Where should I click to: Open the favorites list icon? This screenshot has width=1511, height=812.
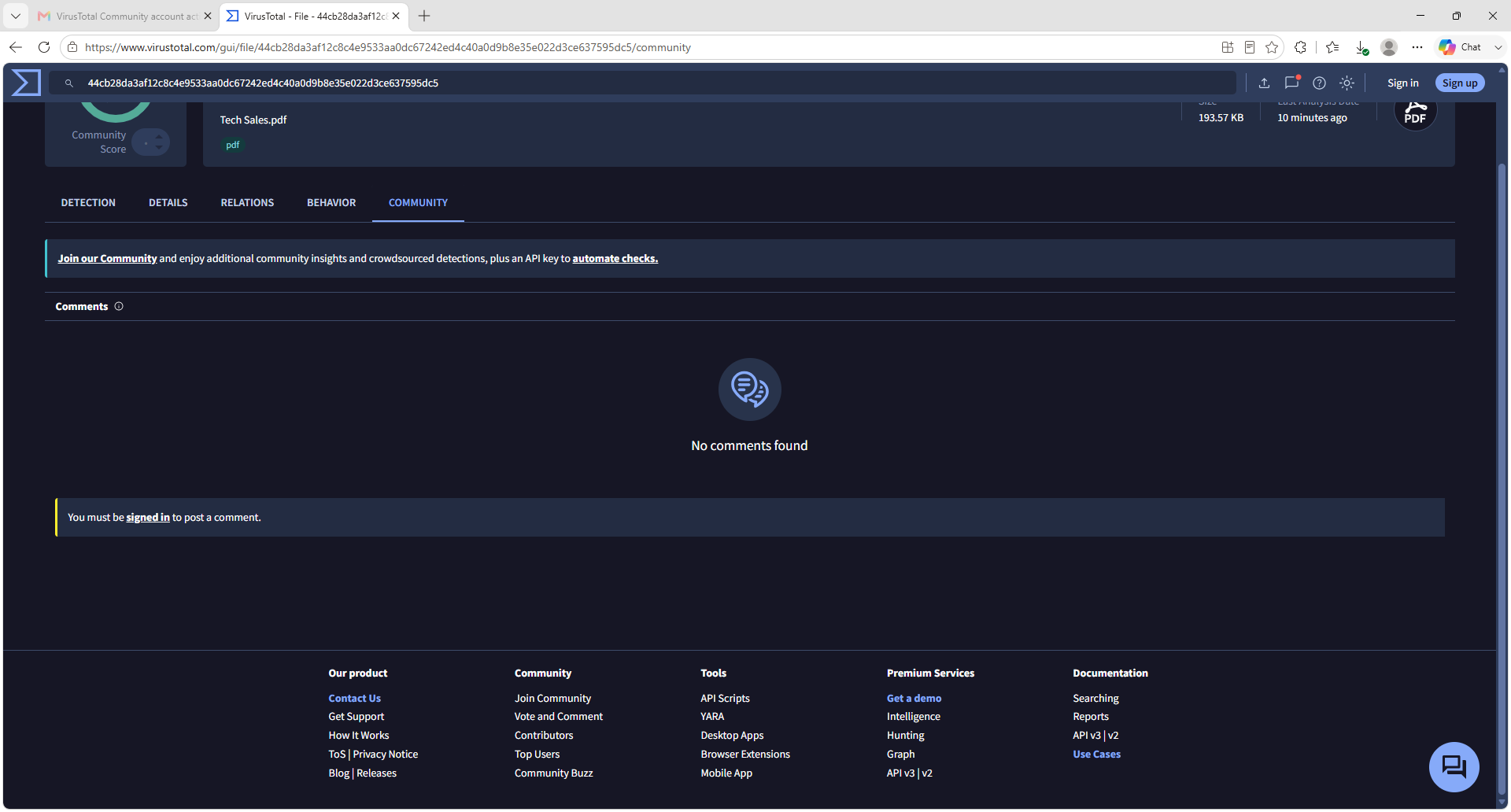[x=1332, y=47]
